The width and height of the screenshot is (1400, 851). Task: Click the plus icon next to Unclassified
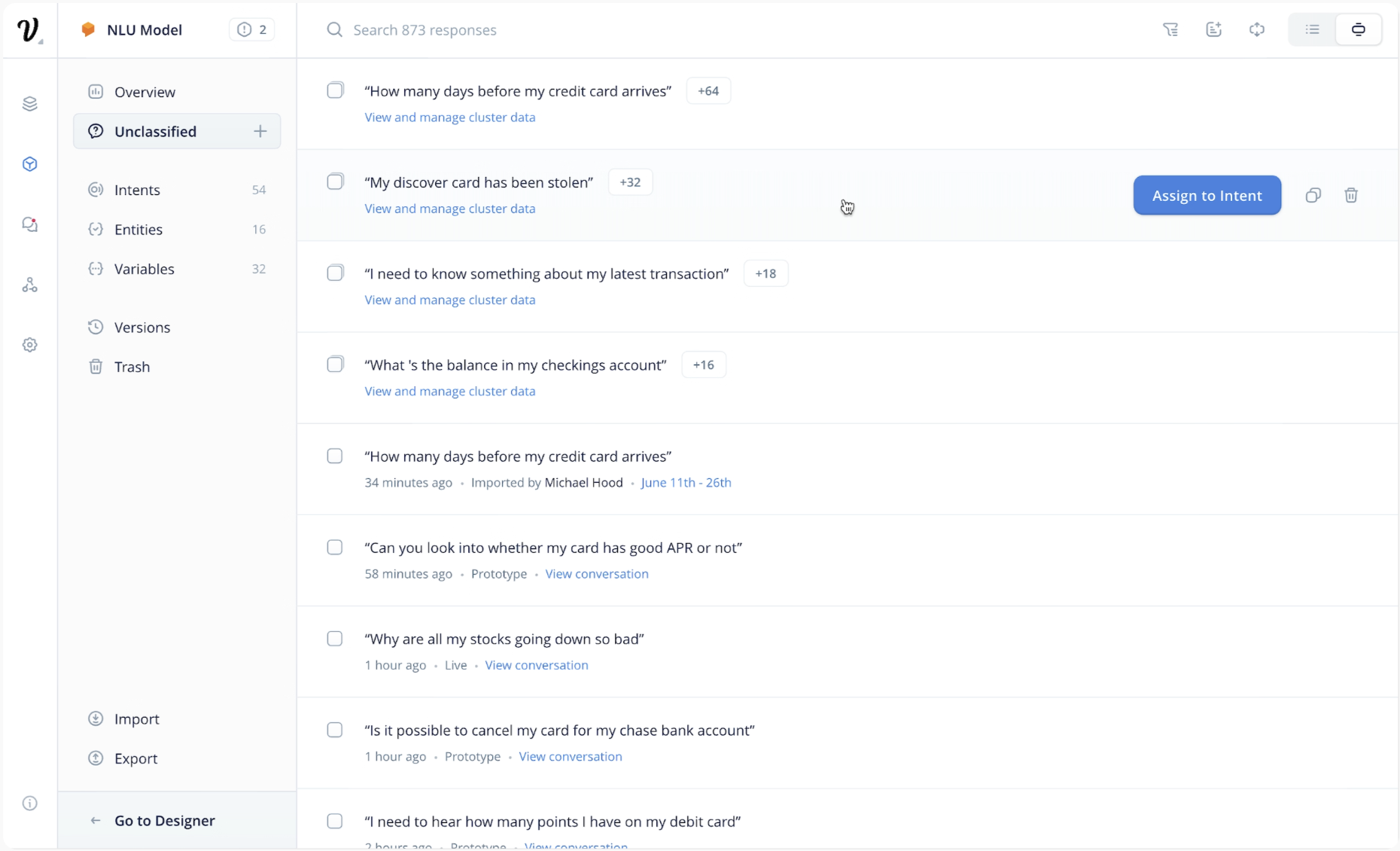260,132
